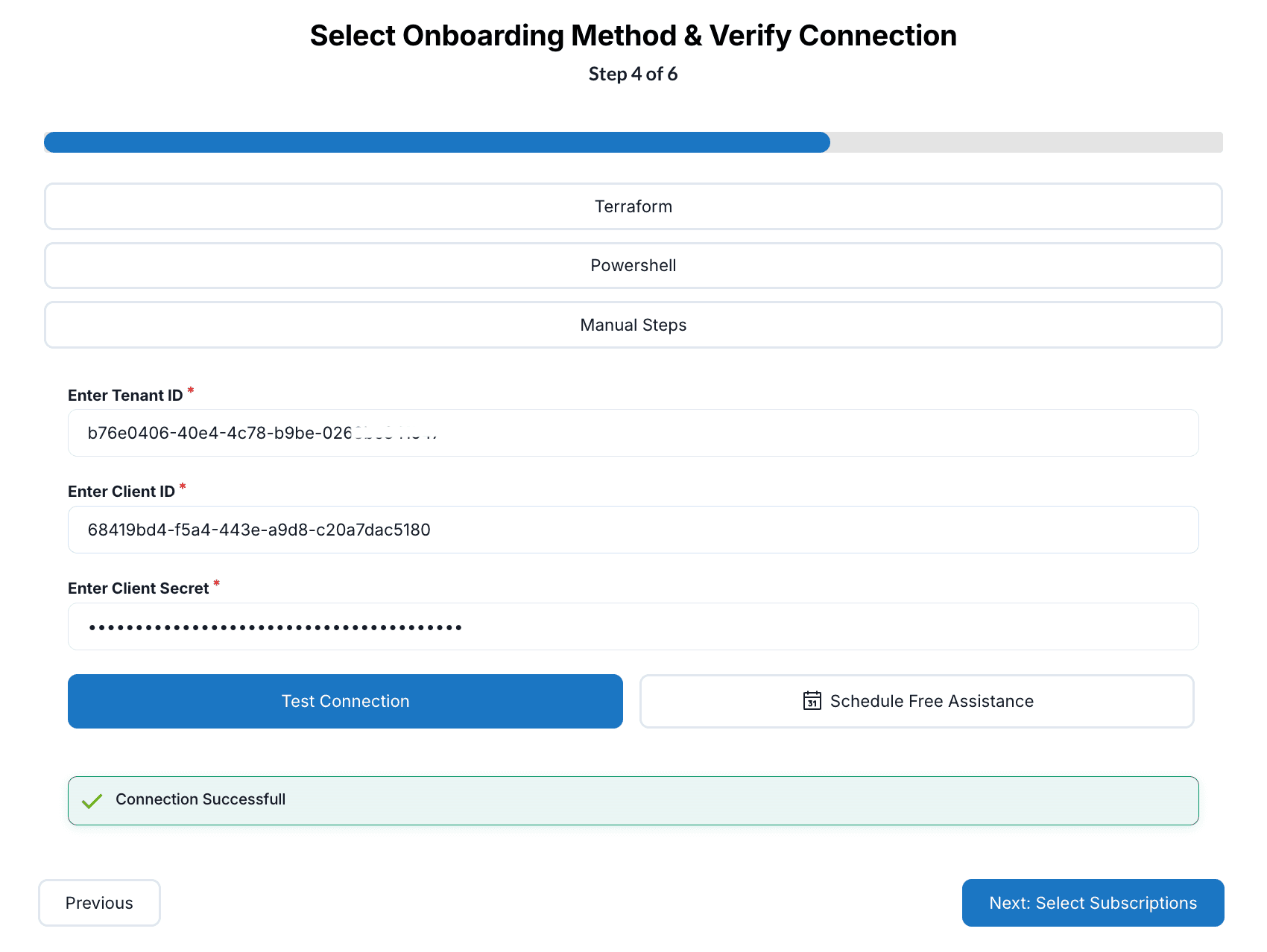1267x952 pixels.
Task: Click the calendar icon beside Schedule Free Assistance
Action: 812,701
